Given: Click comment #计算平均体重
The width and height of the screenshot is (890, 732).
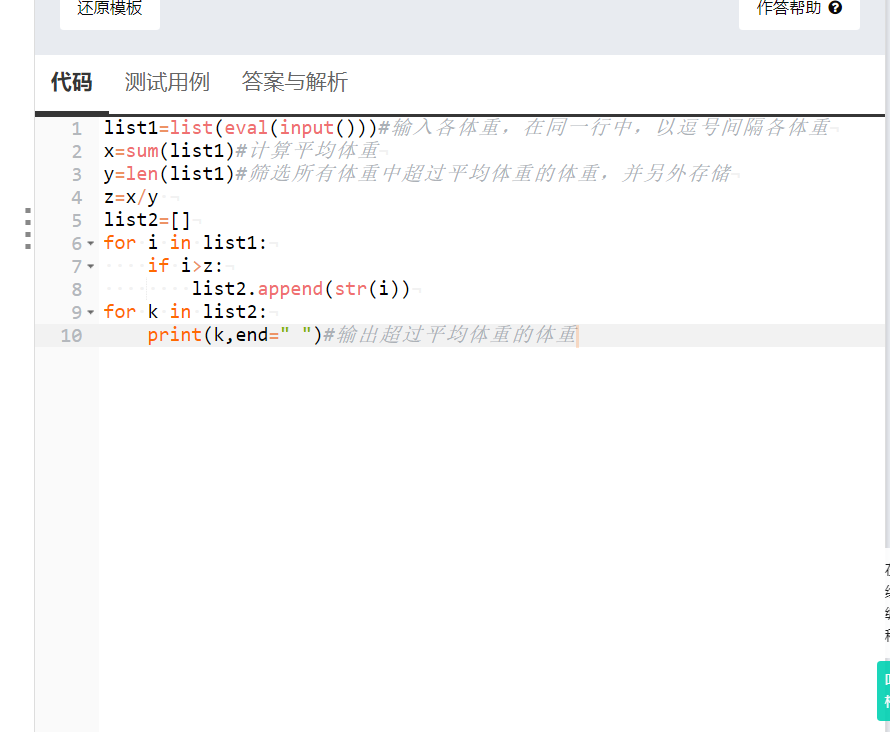Looking at the screenshot, I should pos(307,151).
